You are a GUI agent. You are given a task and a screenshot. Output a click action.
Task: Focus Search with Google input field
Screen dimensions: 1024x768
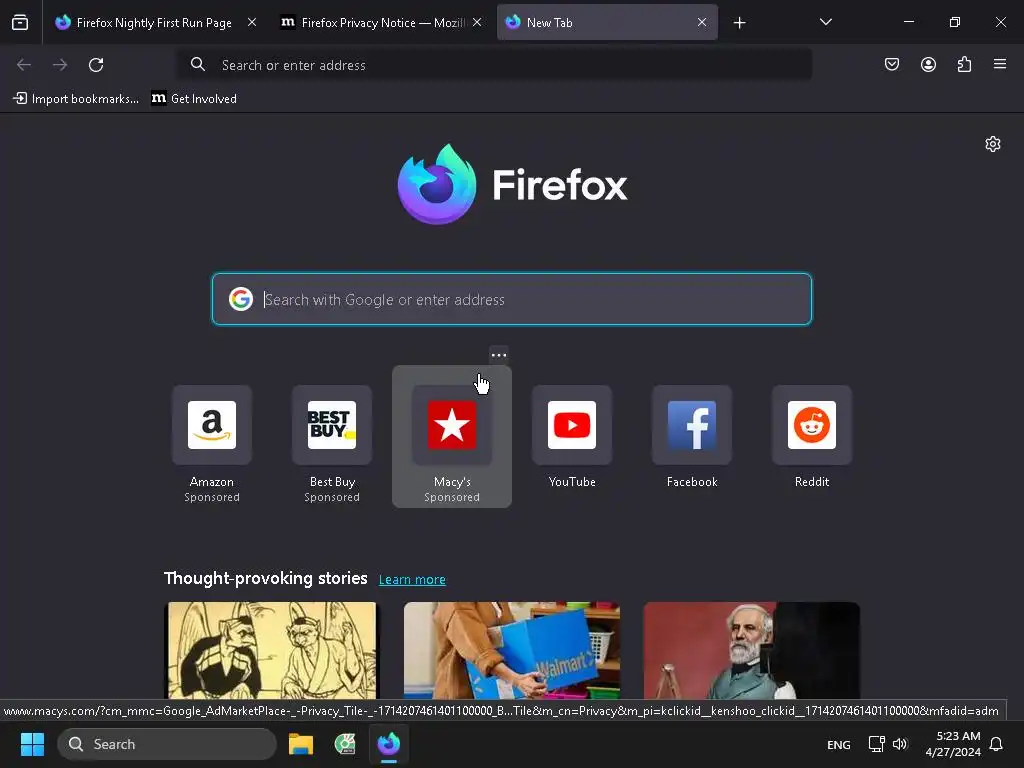pyautogui.click(x=512, y=299)
